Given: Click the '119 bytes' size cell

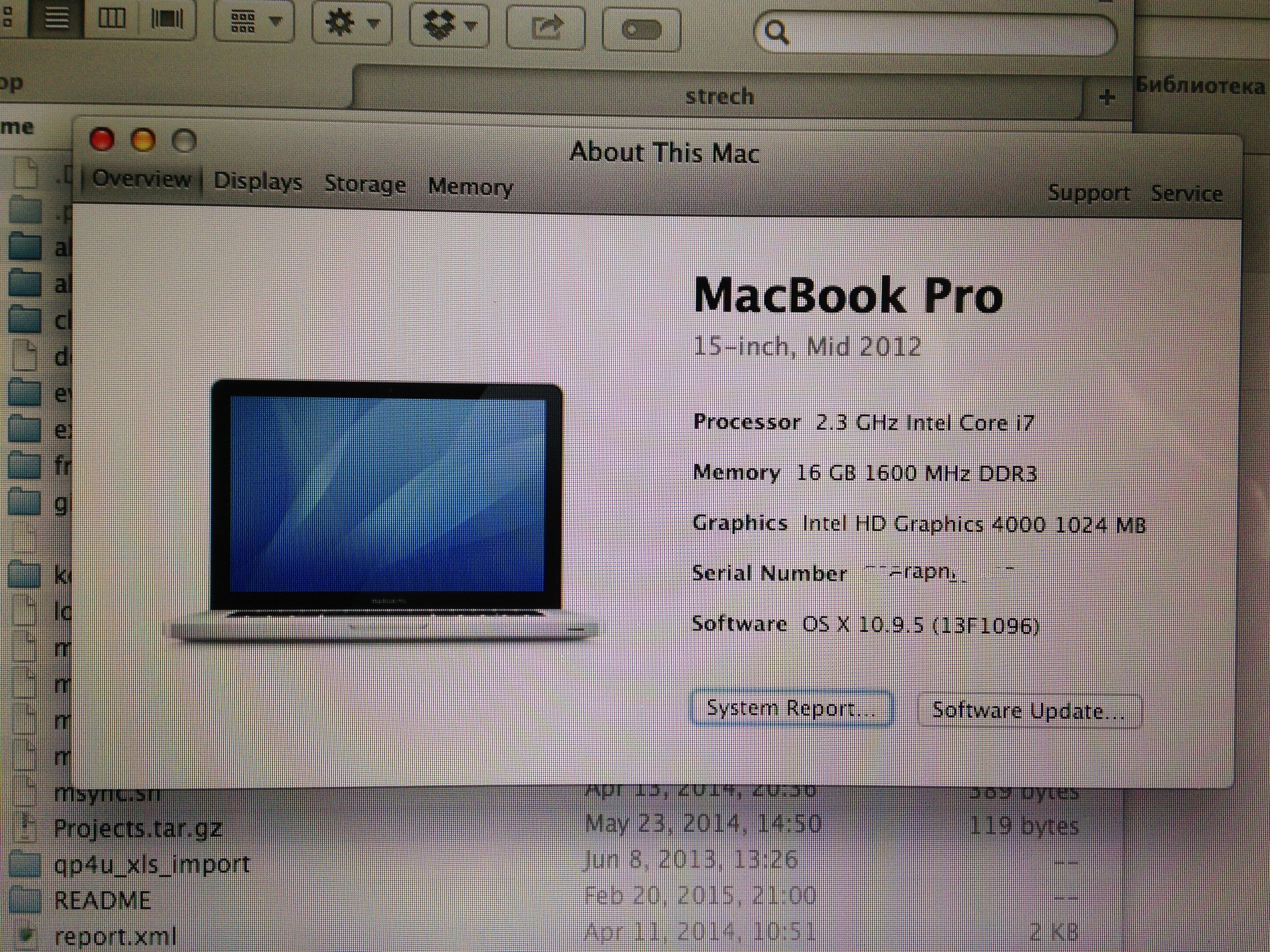Looking at the screenshot, I should pos(1024,826).
